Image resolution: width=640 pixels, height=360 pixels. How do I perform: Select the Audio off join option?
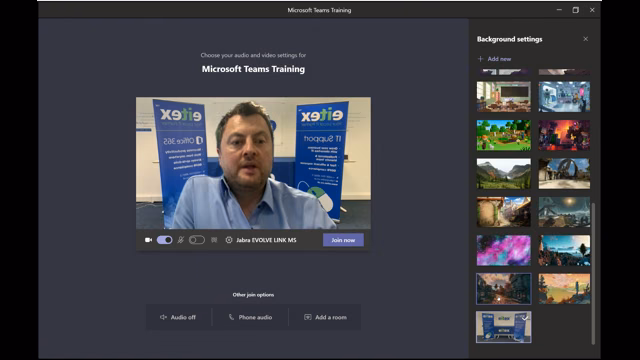(x=178, y=317)
